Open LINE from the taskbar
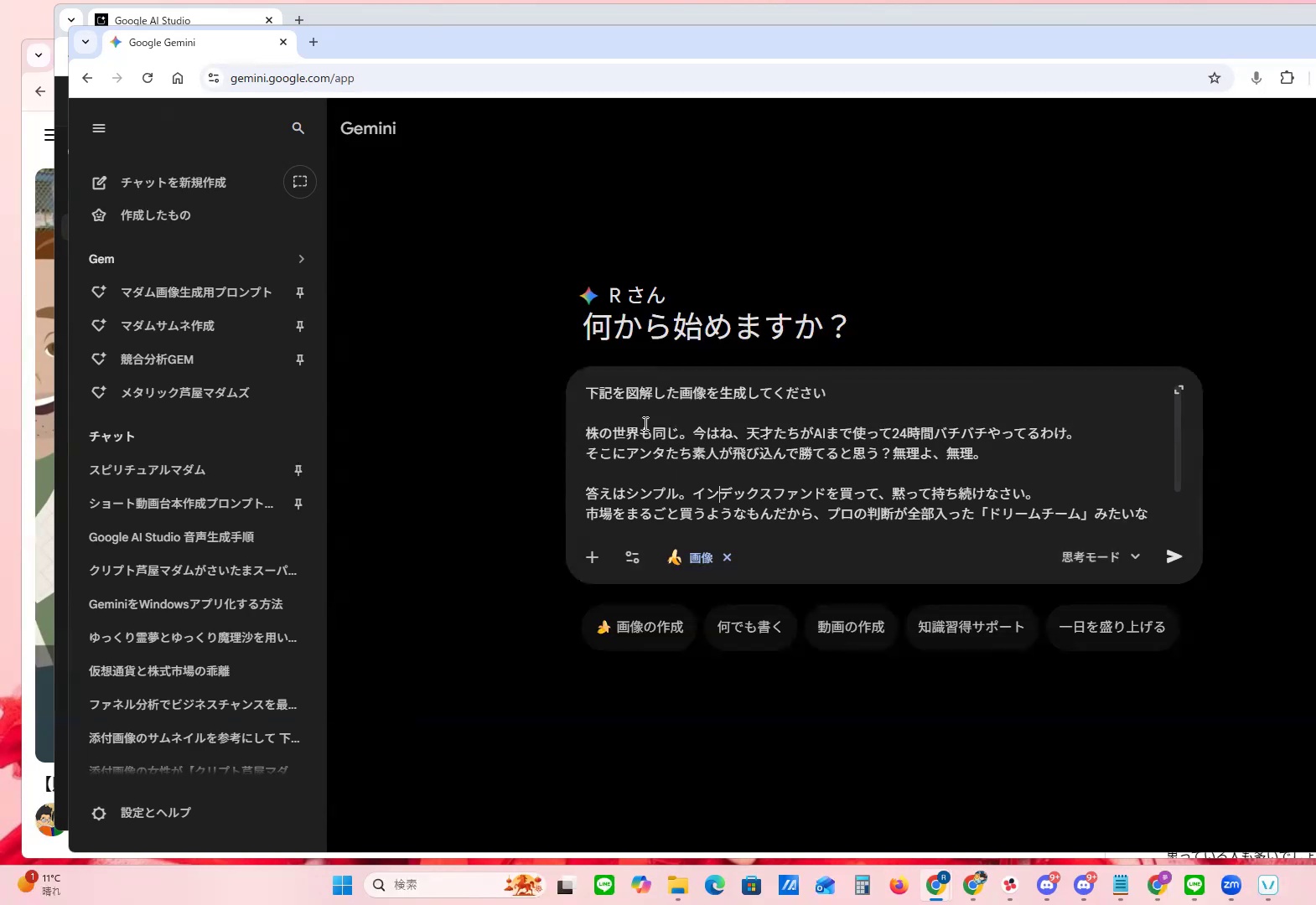Image resolution: width=1316 pixels, height=905 pixels. pyautogui.click(x=604, y=885)
